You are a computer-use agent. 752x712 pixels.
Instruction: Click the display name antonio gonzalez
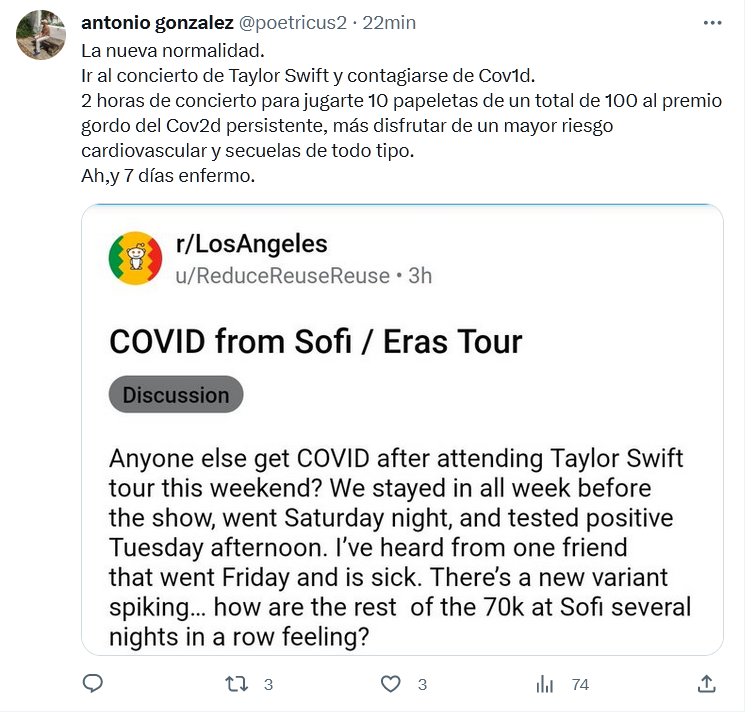[x=156, y=22]
